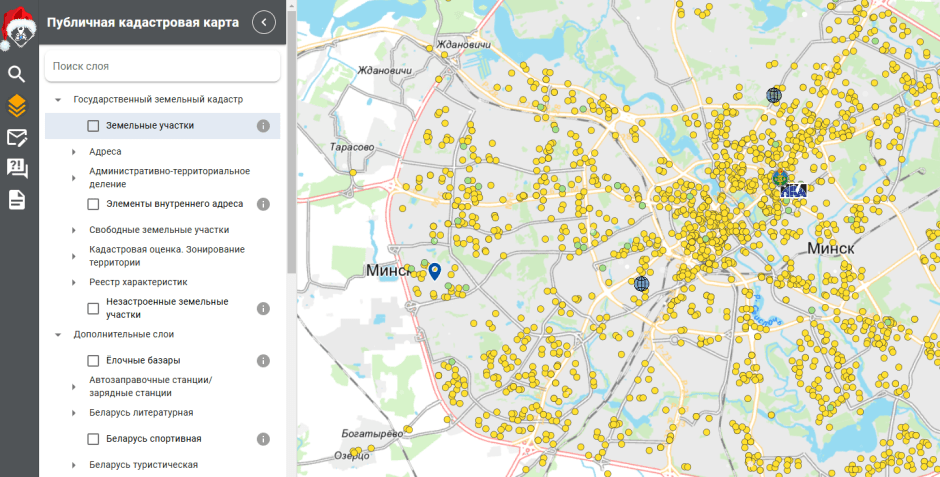Click the question chat bubbles icon
Viewport: 940px width, 477px height.
tap(17, 168)
